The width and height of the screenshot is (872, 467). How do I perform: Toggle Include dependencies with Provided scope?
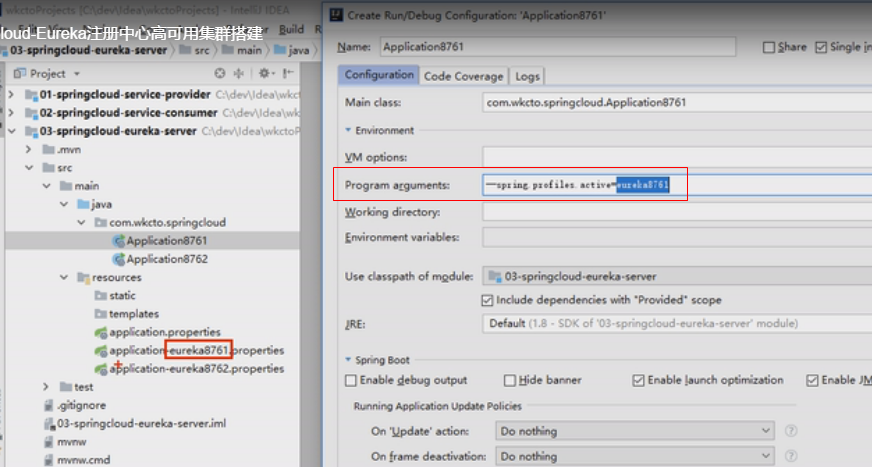click(x=487, y=300)
